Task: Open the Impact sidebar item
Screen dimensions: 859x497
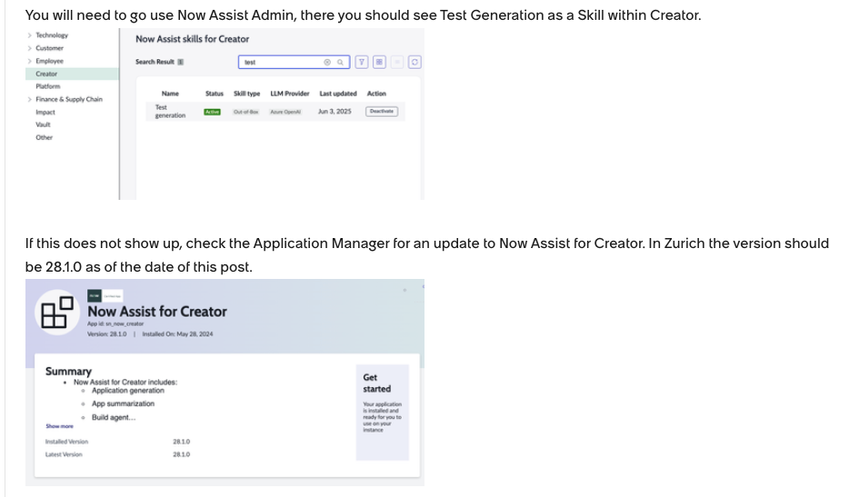Action: click(45, 112)
